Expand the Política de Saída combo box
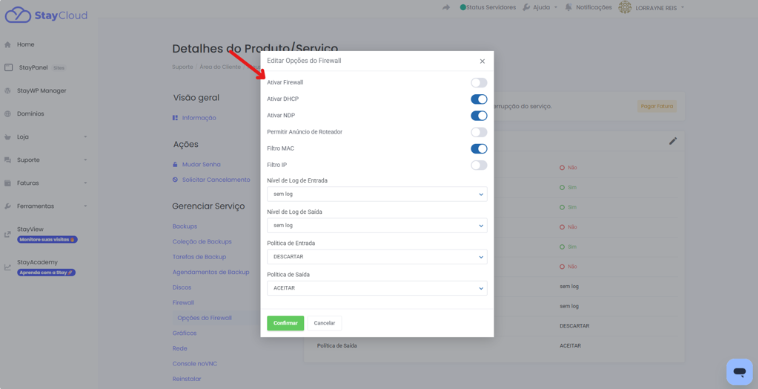The width and height of the screenshot is (758, 389). coord(377,288)
